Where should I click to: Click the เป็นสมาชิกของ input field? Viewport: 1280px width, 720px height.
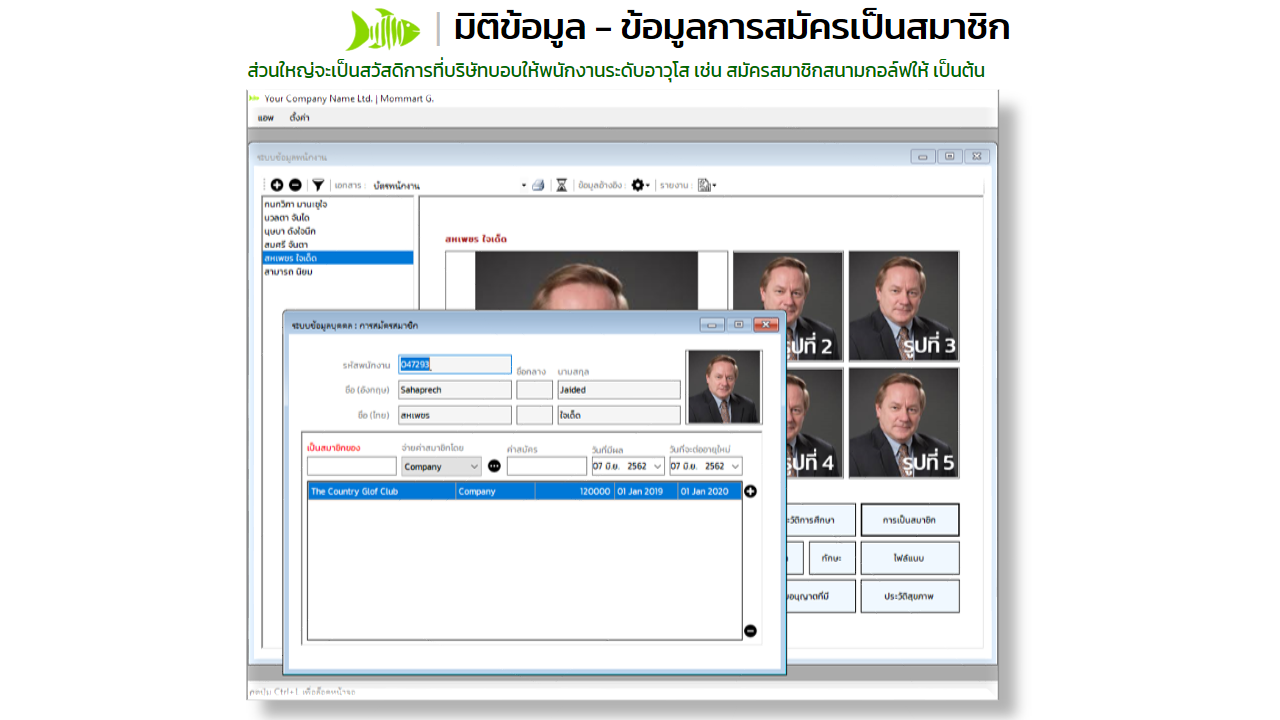point(352,466)
